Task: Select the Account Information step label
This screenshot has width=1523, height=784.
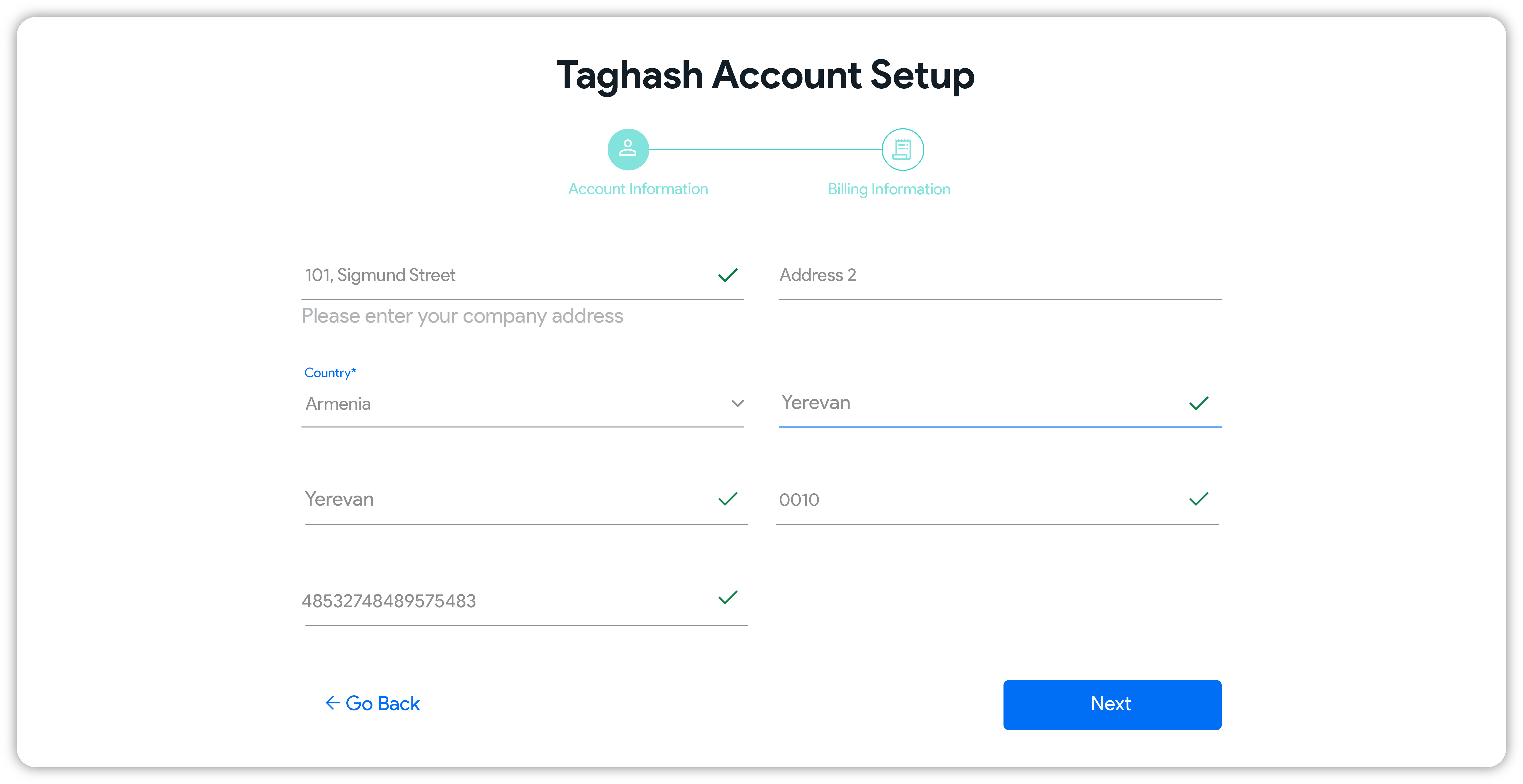Action: [638, 189]
